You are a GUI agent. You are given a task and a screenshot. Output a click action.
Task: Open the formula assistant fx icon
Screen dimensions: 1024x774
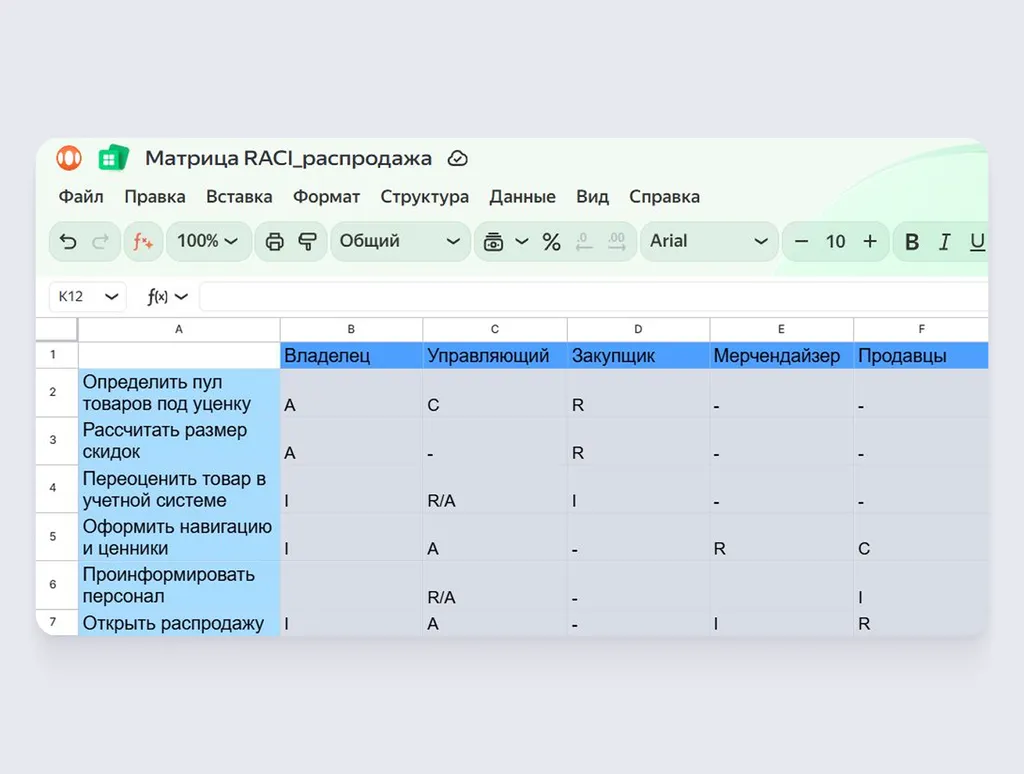[x=142, y=242]
